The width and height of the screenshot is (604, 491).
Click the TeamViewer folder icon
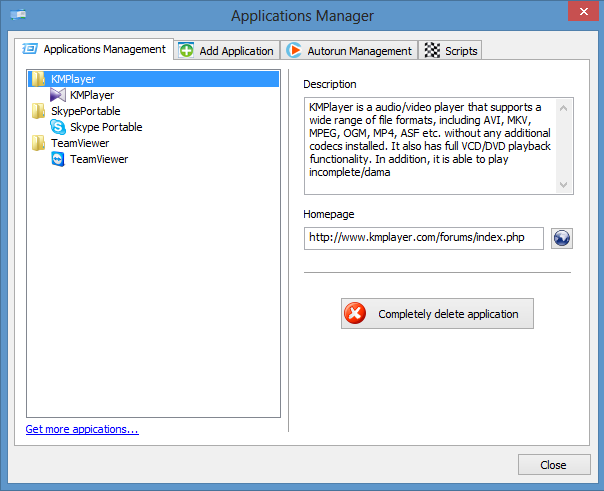point(38,143)
